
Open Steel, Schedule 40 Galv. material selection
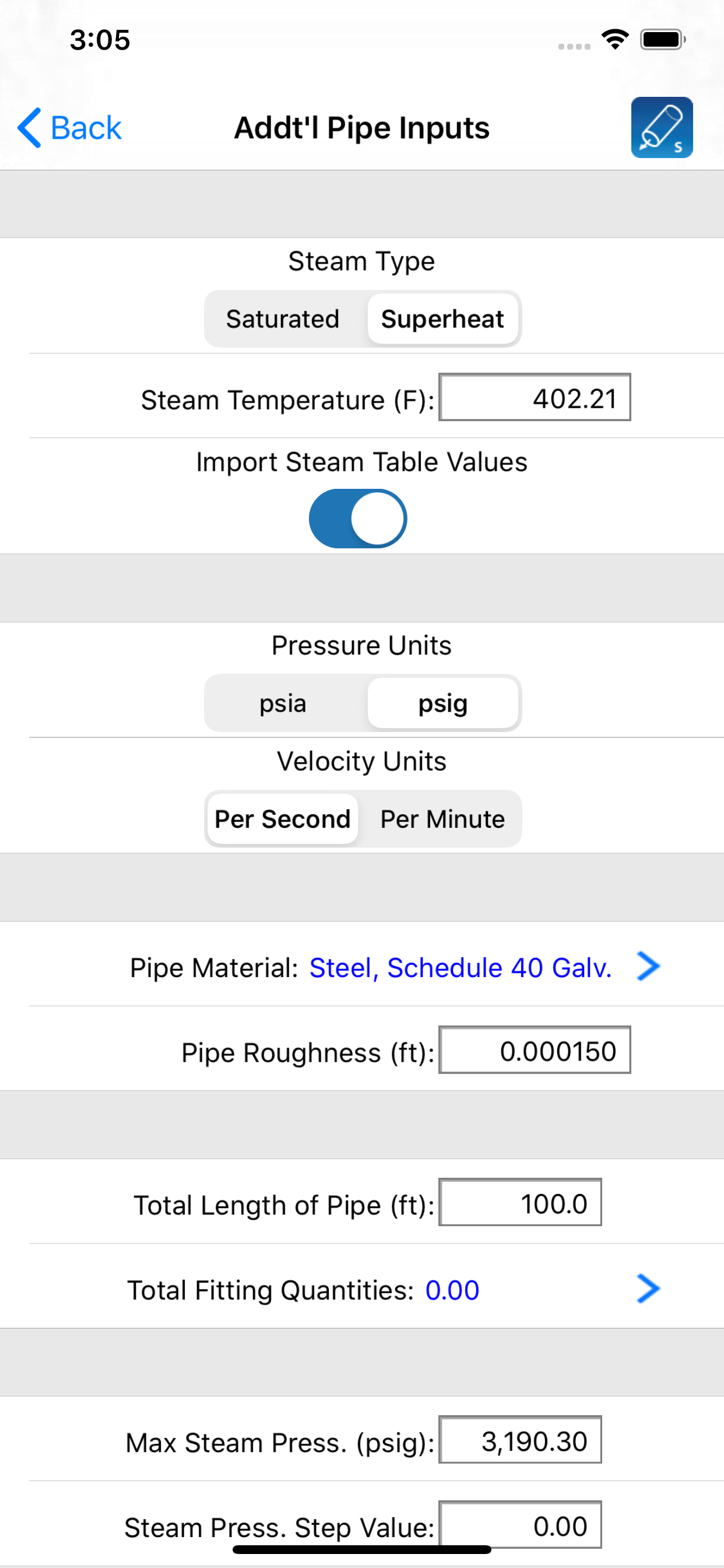click(x=461, y=967)
